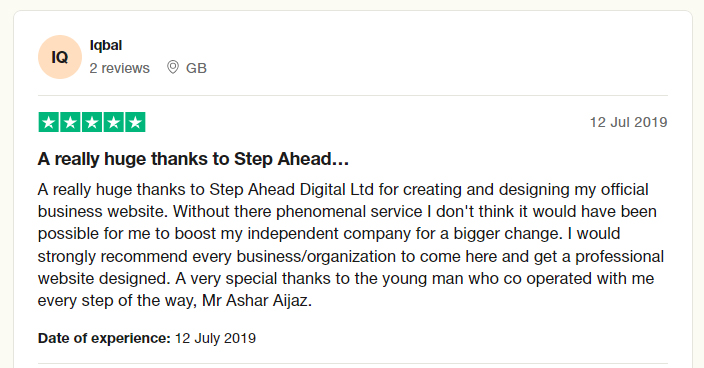704x368 pixels.
Task: Click the name 'Mr Ashar Aijaz' in review
Action: (257, 300)
